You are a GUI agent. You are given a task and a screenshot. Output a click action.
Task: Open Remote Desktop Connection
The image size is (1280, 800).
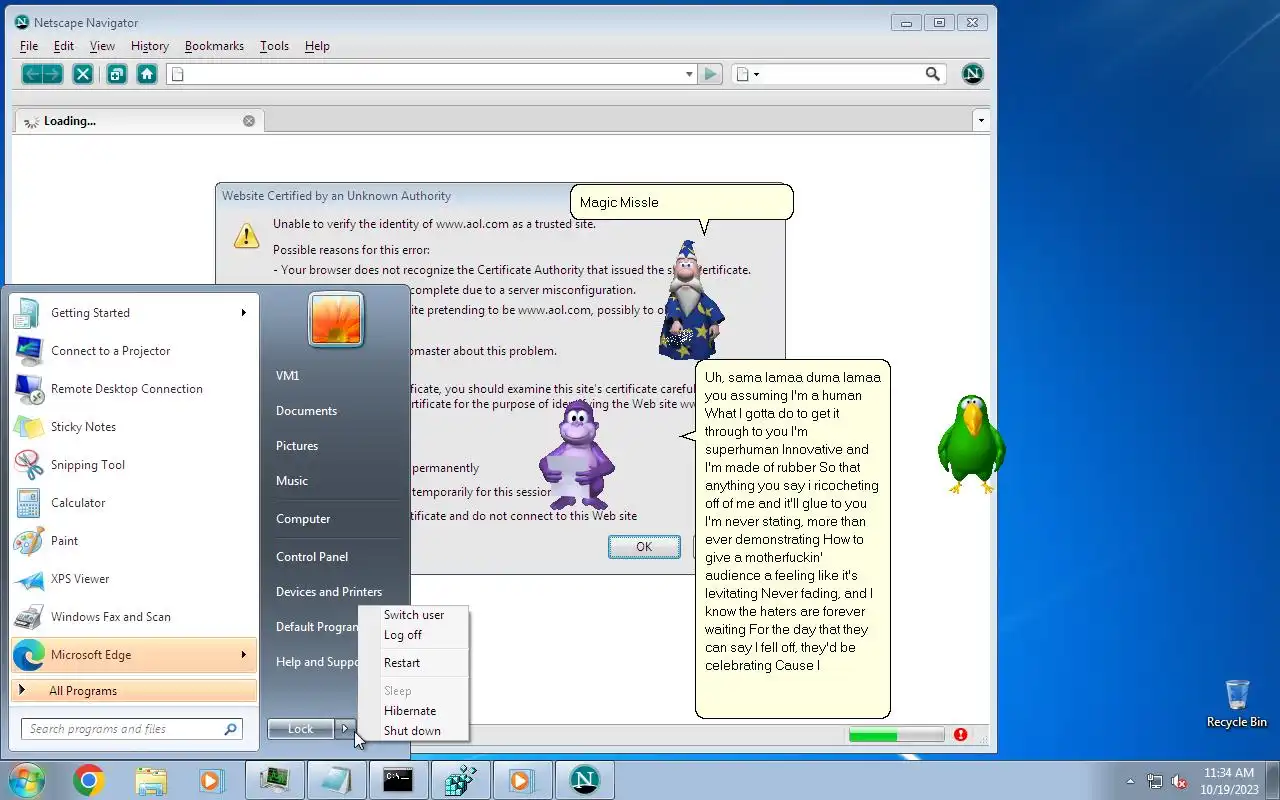(x=134, y=389)
